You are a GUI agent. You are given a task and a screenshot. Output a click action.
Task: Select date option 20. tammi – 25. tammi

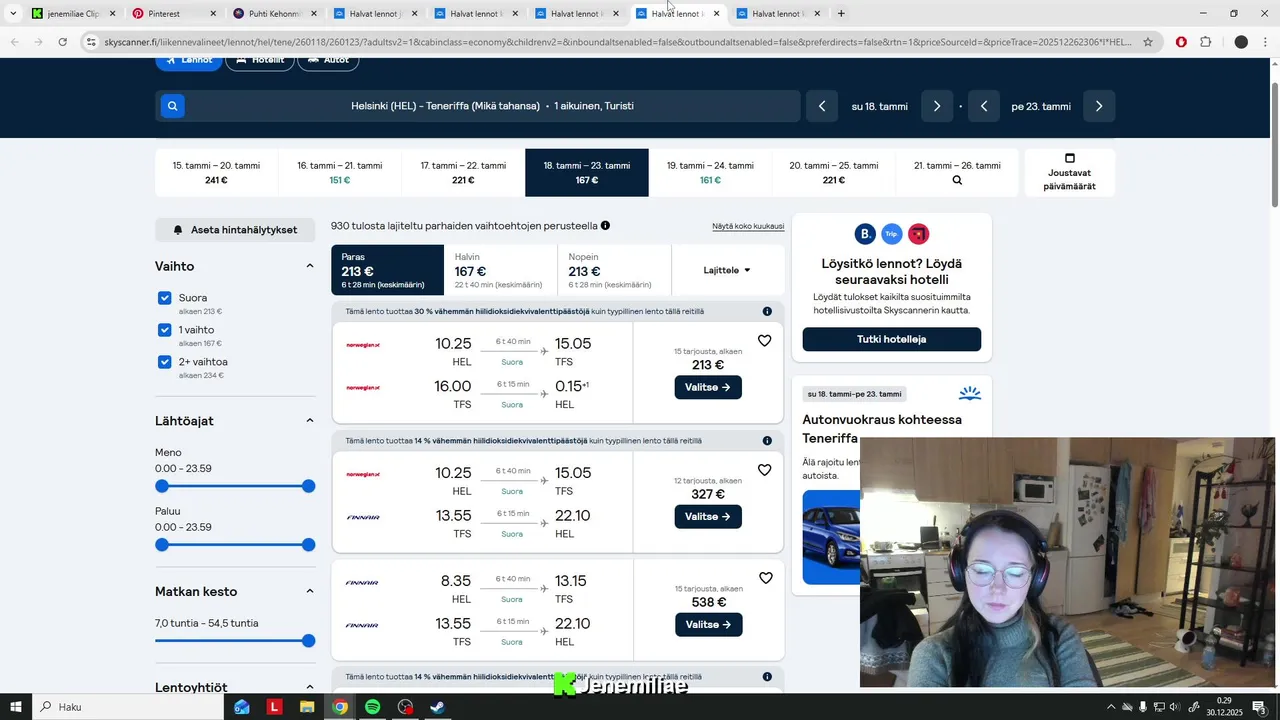[834, 173]
